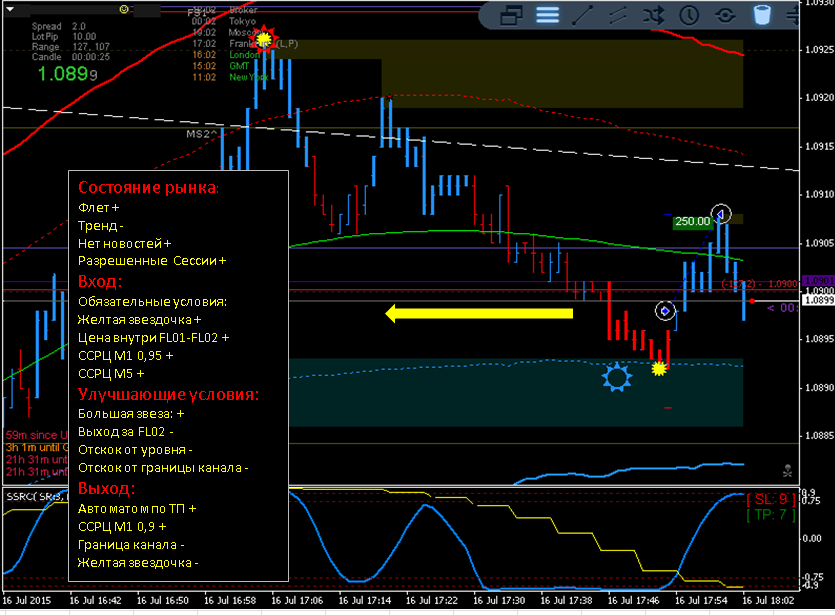This screenshot has height=615, width=835.
Task: Click the green London session label
Action: click(x=244, y=55)
